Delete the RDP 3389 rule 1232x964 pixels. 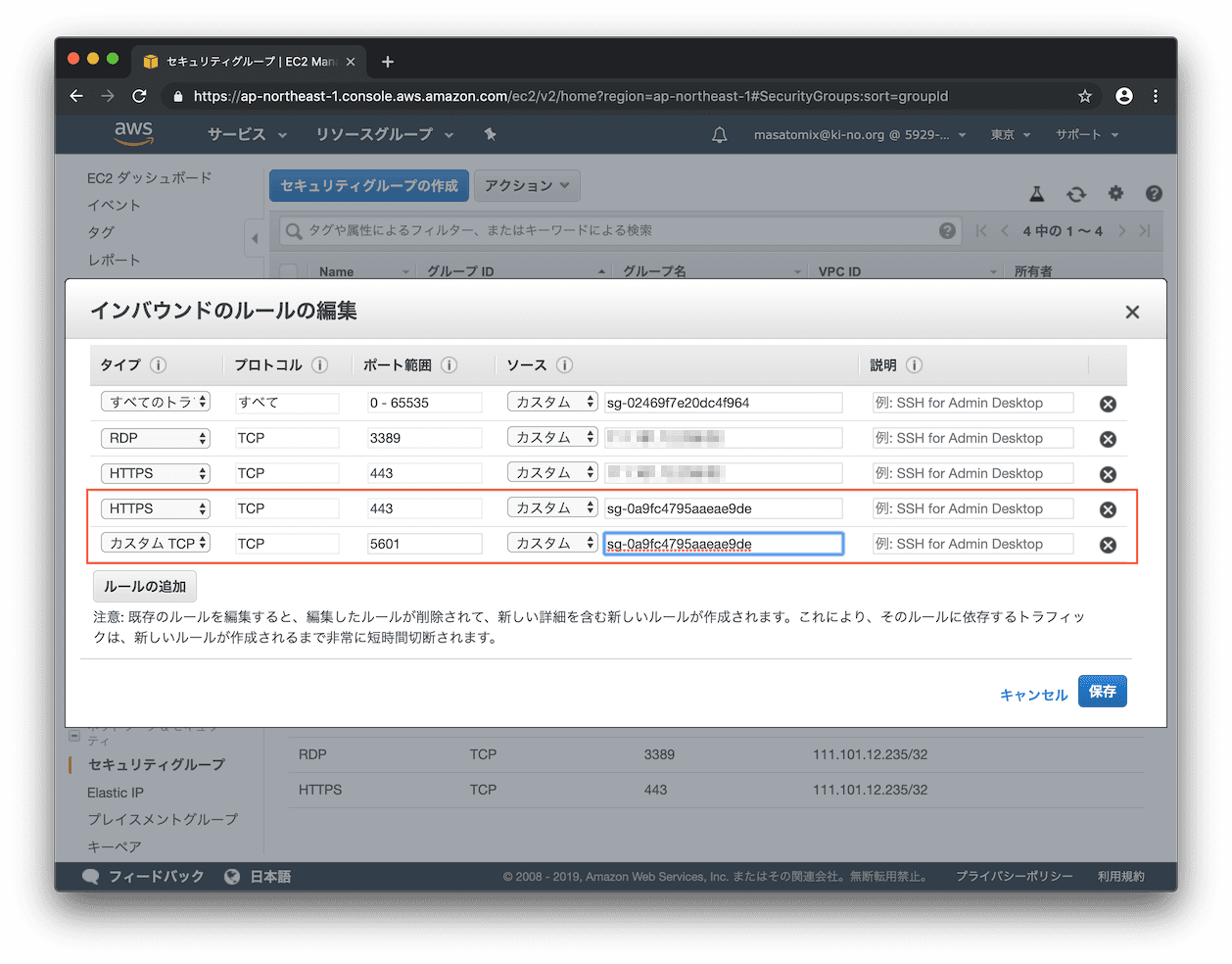click(x=1108, y=439)
